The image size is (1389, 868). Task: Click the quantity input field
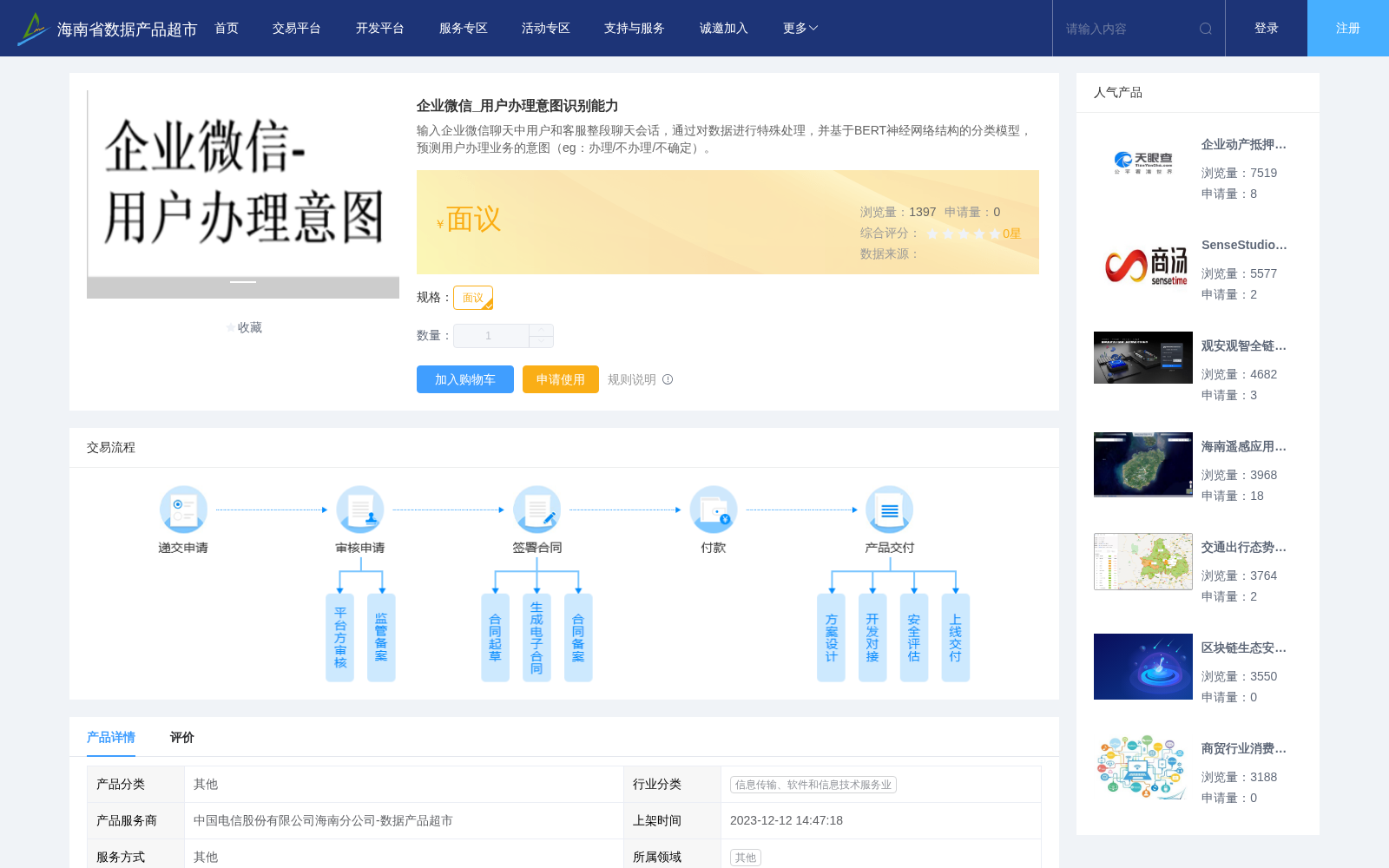coord(491,336)
